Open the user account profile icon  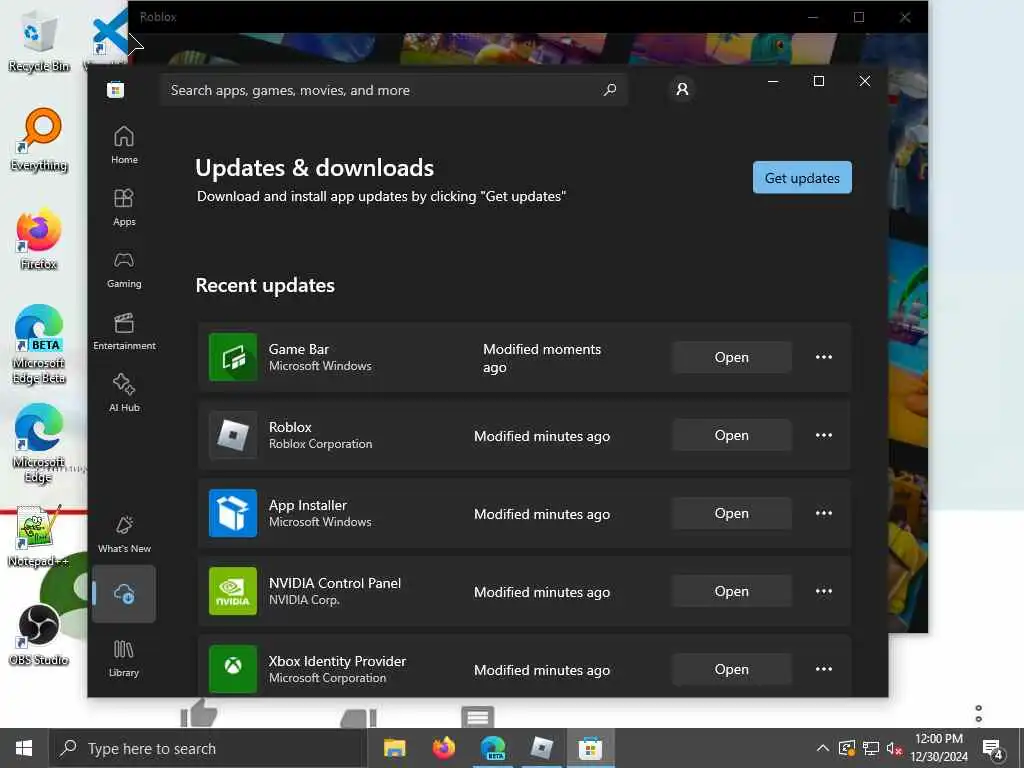pos(682,89)
